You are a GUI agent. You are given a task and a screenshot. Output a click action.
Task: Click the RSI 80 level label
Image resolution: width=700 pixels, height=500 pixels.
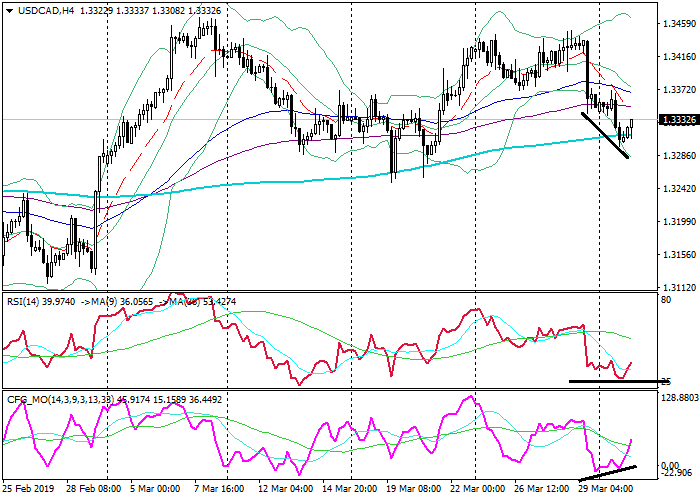coord(665,299)
